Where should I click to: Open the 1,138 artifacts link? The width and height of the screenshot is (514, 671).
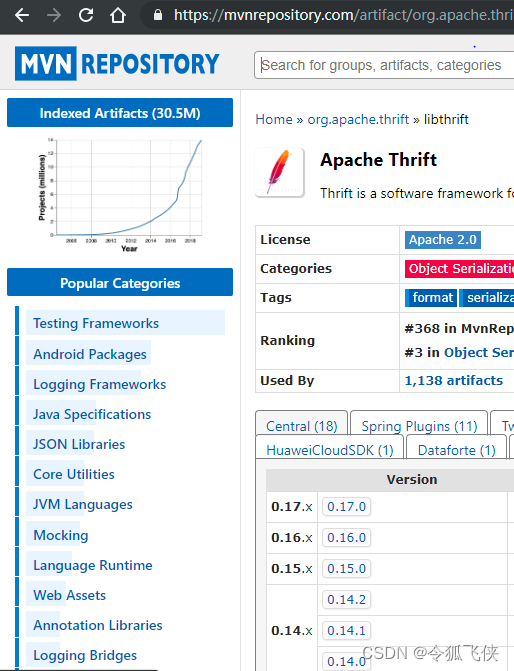pyautogui.click(x=454, y=380)
